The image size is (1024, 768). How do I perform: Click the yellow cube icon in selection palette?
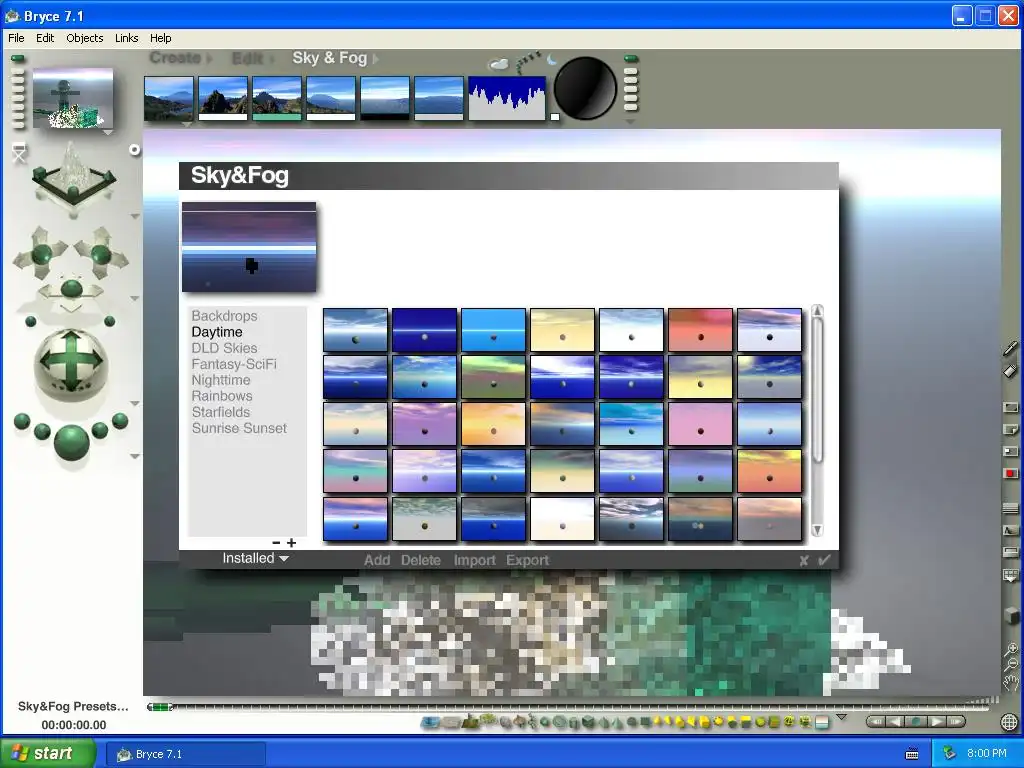point(705,722)
